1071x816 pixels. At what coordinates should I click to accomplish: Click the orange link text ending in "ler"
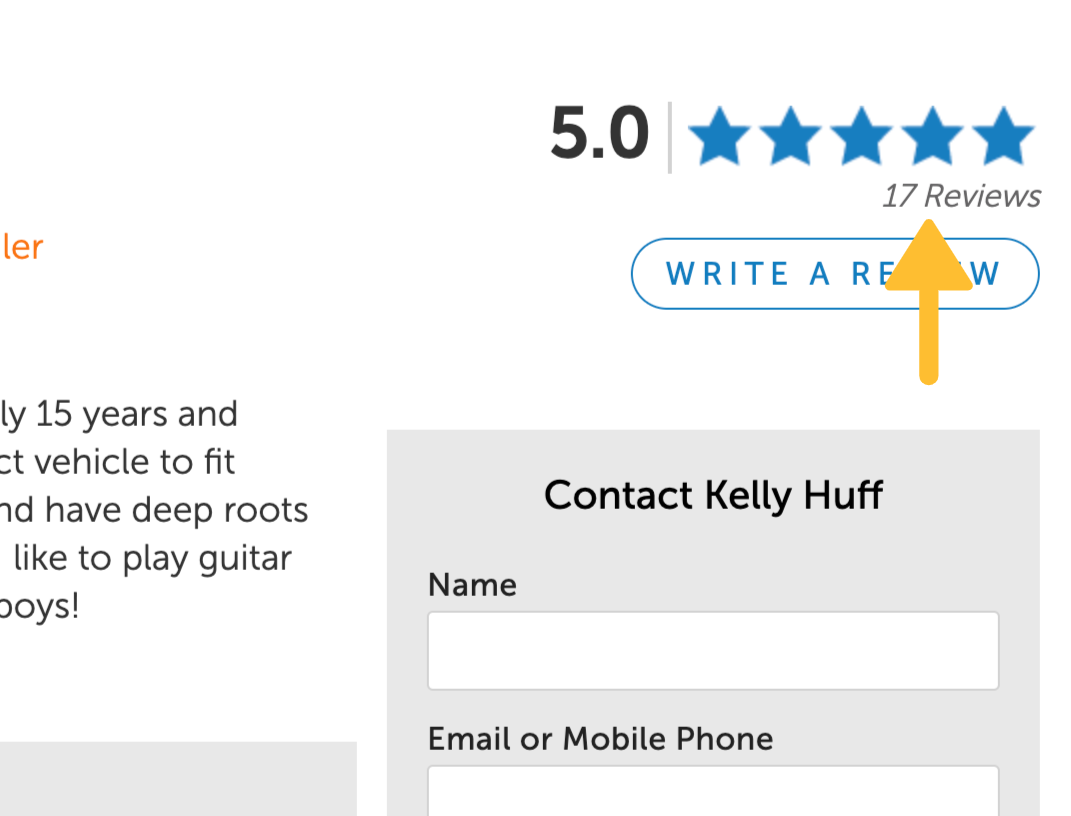(21, 247)
